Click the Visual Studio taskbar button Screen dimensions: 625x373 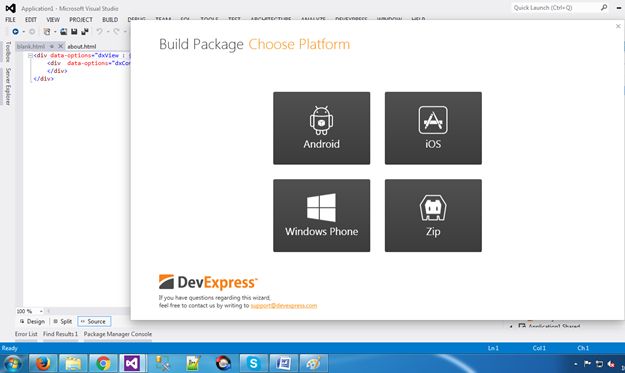click(132, 363)
